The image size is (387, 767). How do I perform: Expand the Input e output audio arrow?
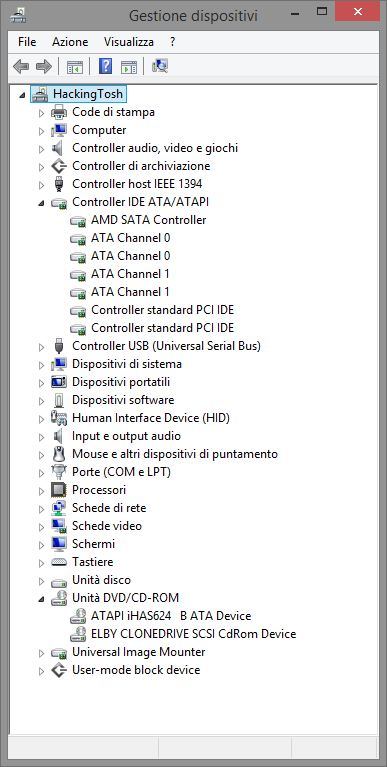tap(42, 437)
